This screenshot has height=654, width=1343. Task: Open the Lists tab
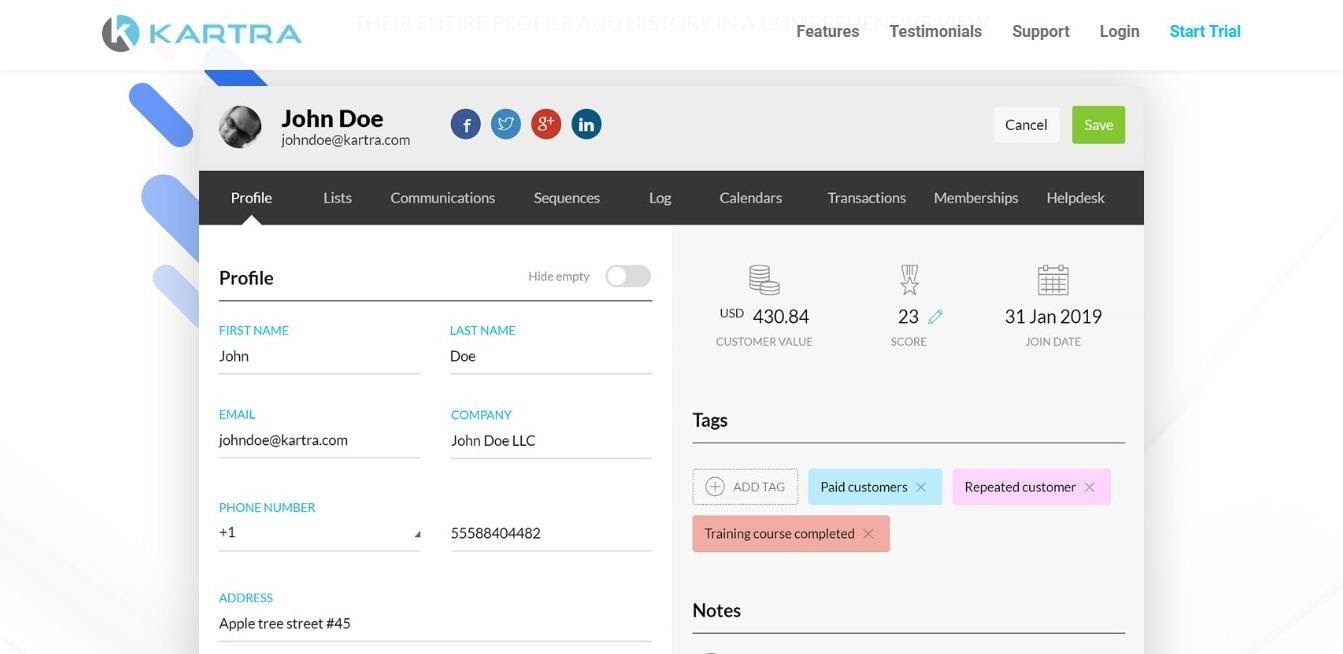tap(337, 198)
